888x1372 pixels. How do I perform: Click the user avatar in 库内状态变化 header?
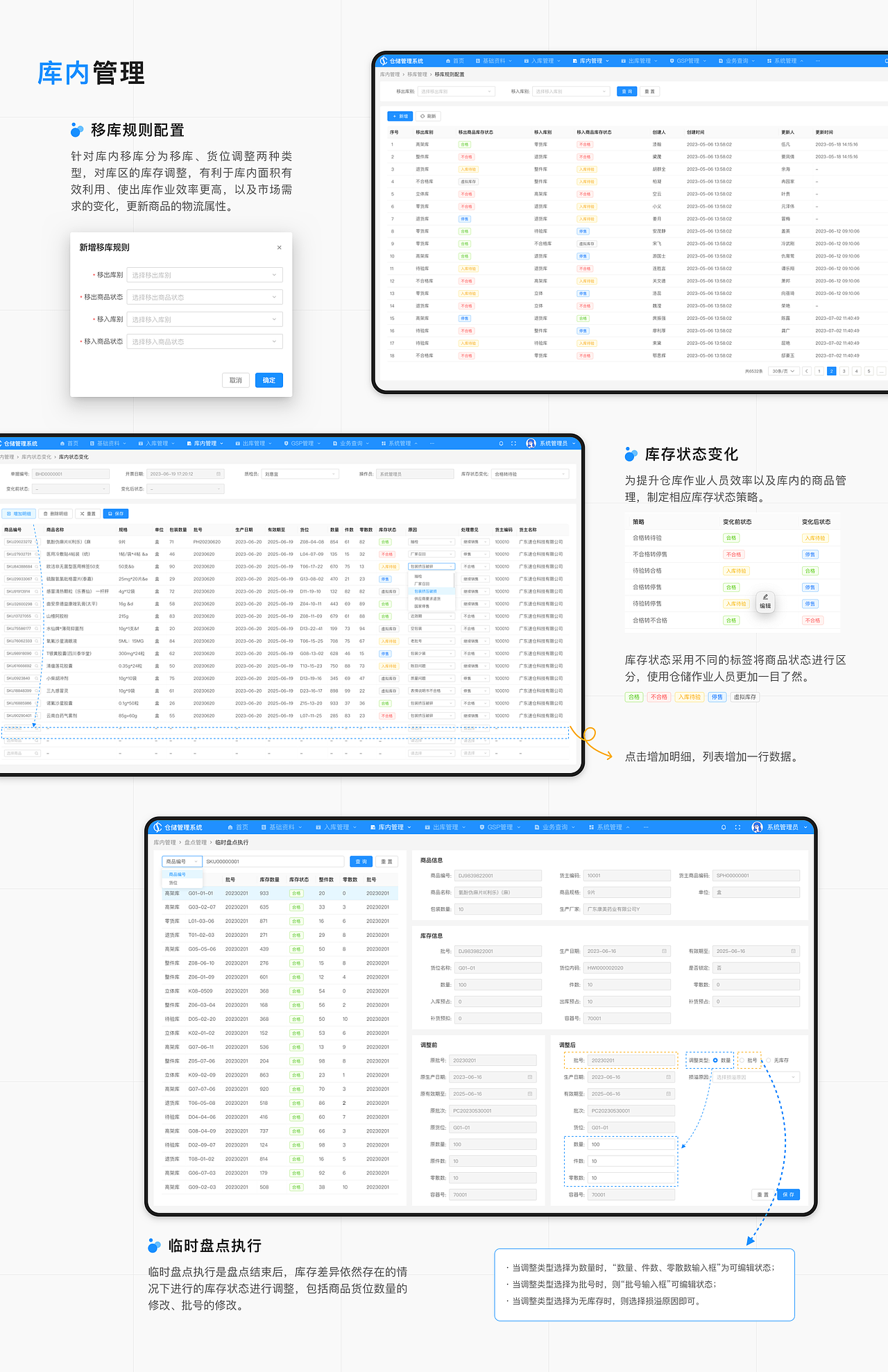[531, 443]
